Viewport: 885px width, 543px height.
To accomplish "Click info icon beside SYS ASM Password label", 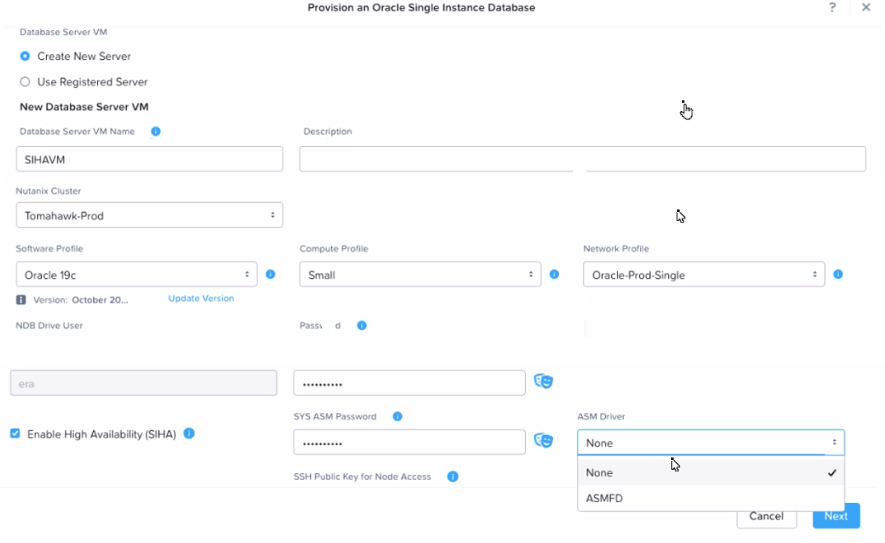I will coord(397,416).
